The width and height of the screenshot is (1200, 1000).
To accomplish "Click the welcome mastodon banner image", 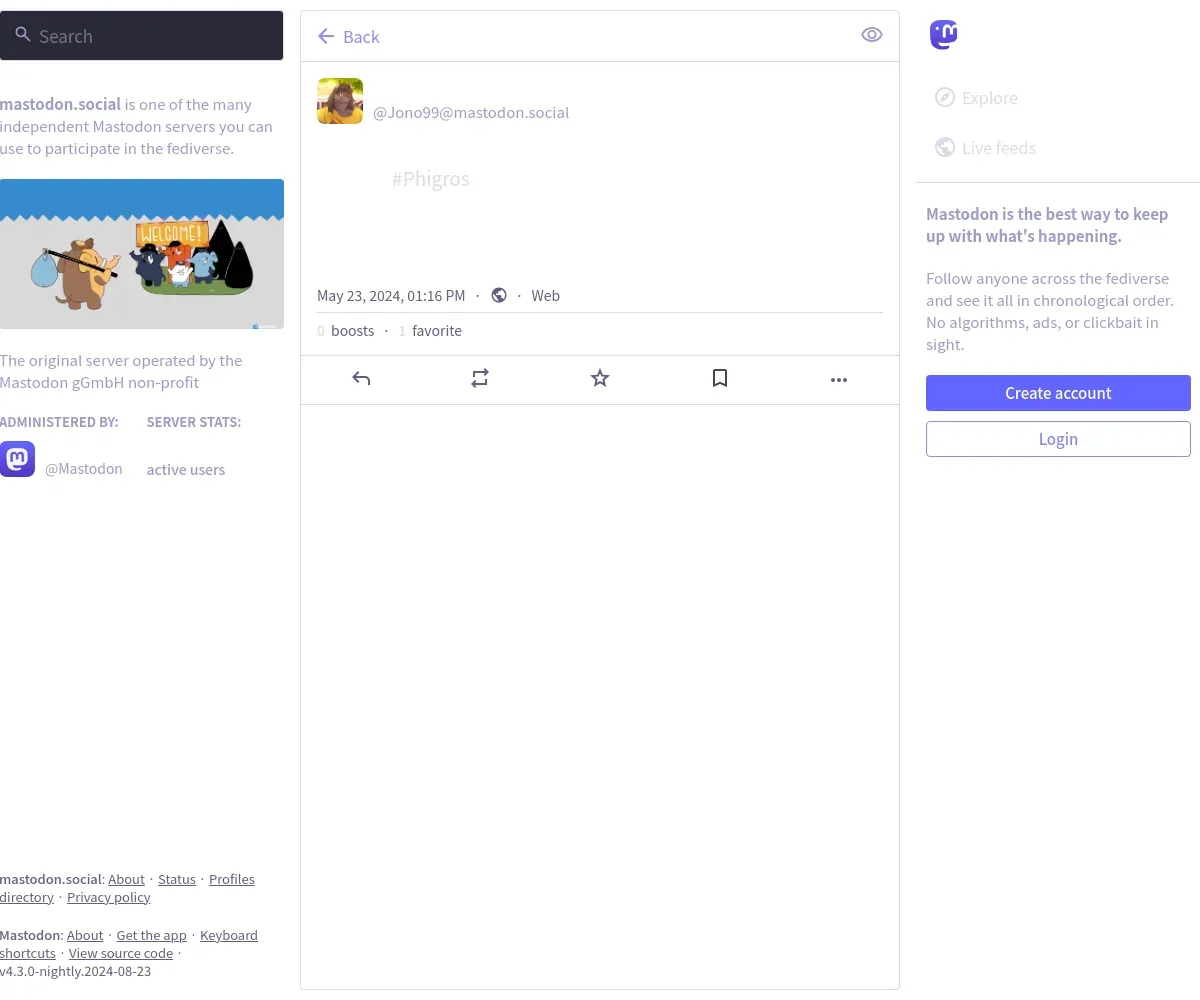I will click(x=142, y=254).
